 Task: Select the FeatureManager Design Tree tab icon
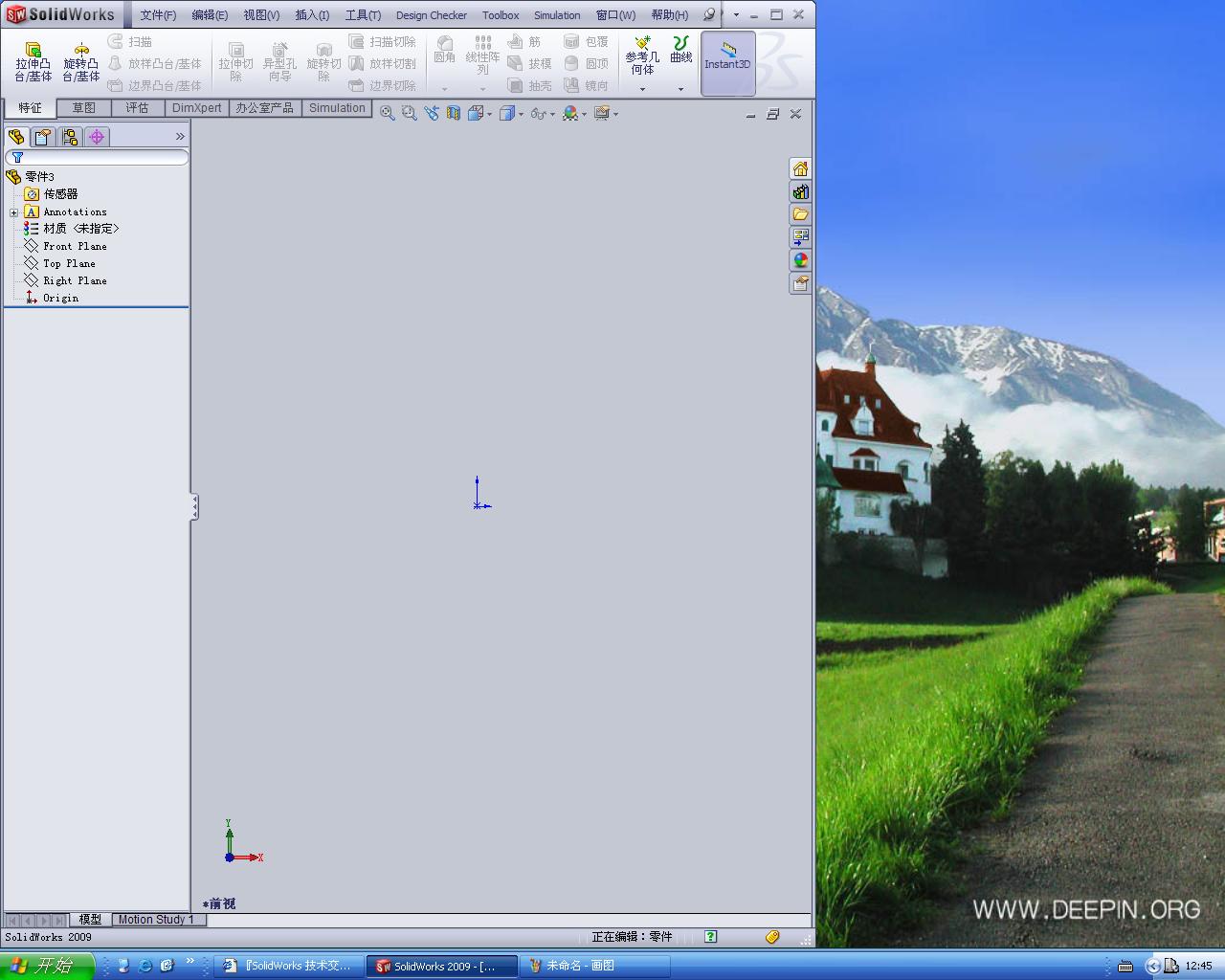pyautogui.click(x=16, y=137)
